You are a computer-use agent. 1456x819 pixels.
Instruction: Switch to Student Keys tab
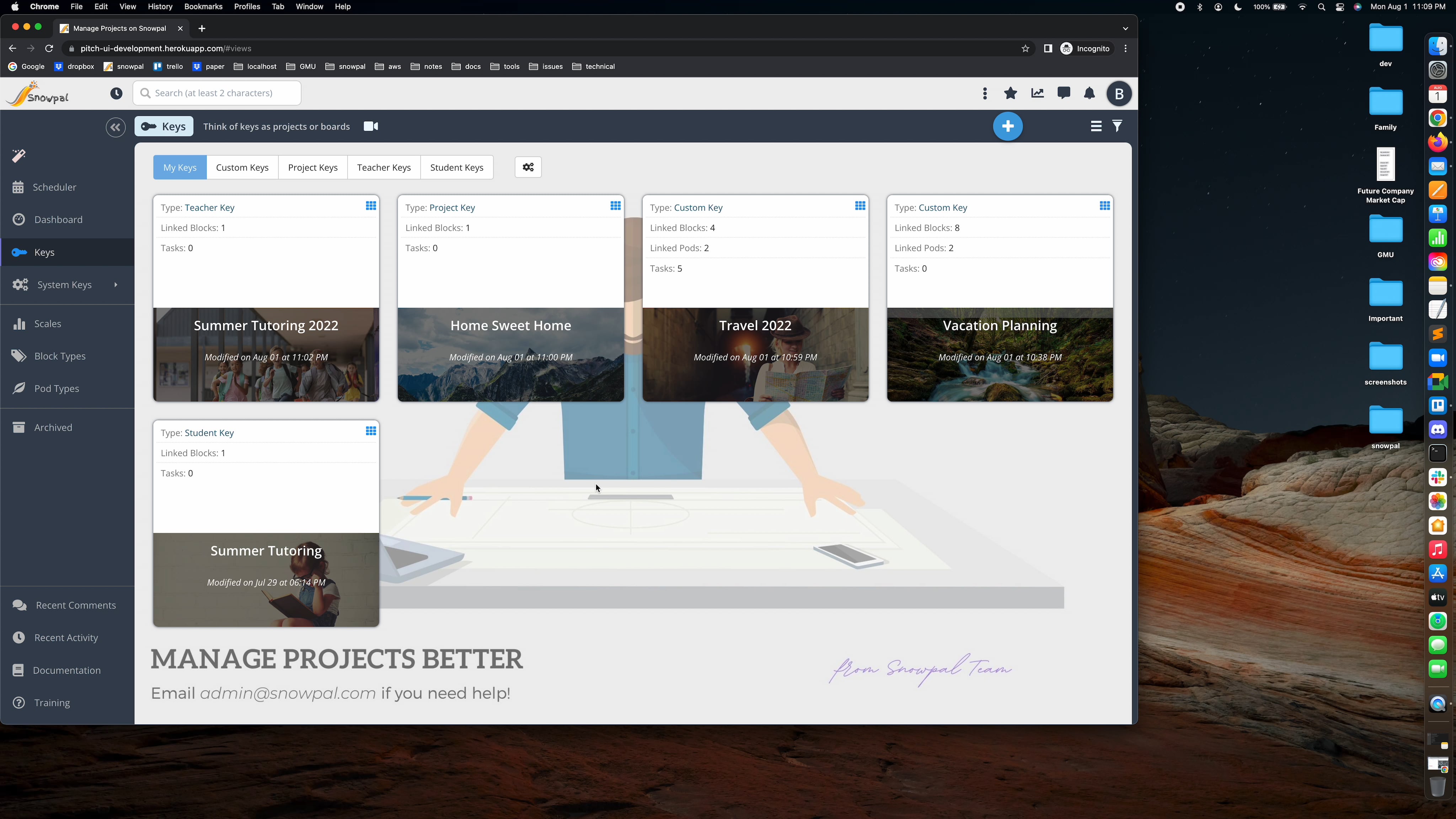(457, 167)
